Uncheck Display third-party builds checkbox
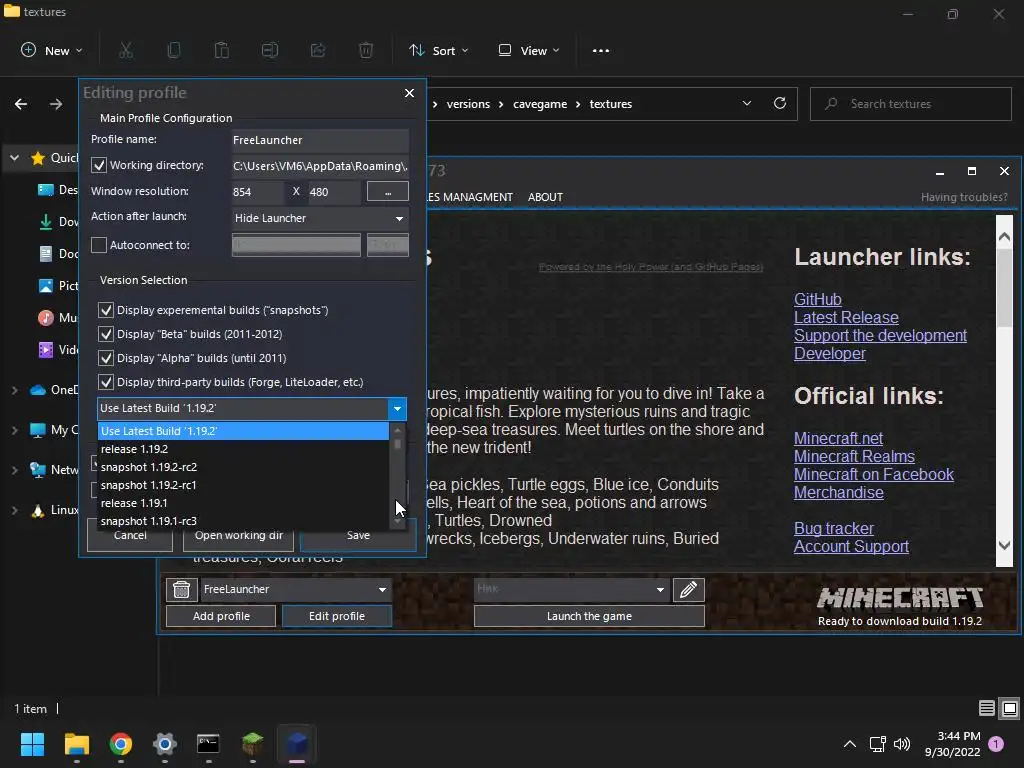The width and height of the screenshot is (1024, 768). pos(106,382)
